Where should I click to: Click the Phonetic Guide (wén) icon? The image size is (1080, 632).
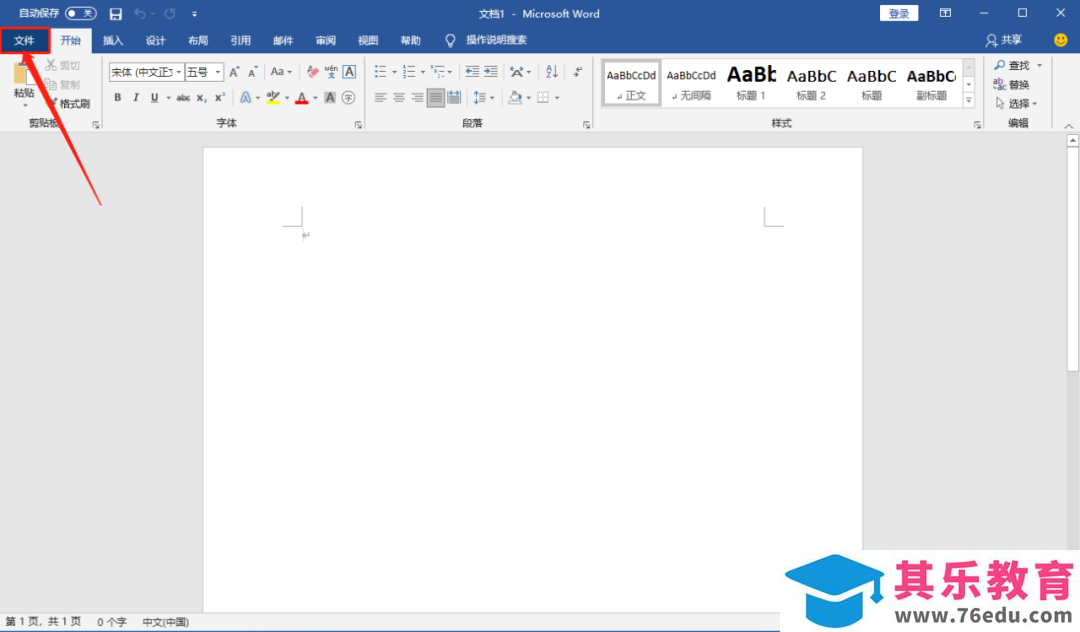(331, 72)
